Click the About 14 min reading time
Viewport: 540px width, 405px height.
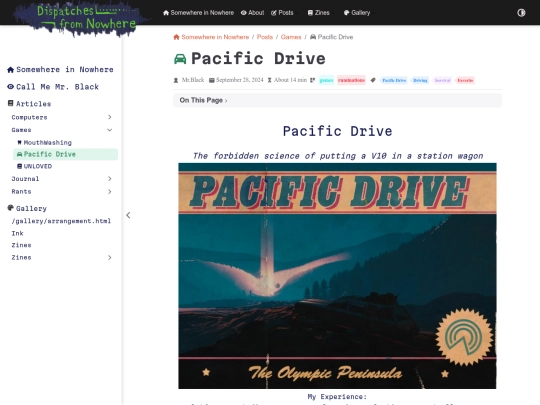click(290, 80)
